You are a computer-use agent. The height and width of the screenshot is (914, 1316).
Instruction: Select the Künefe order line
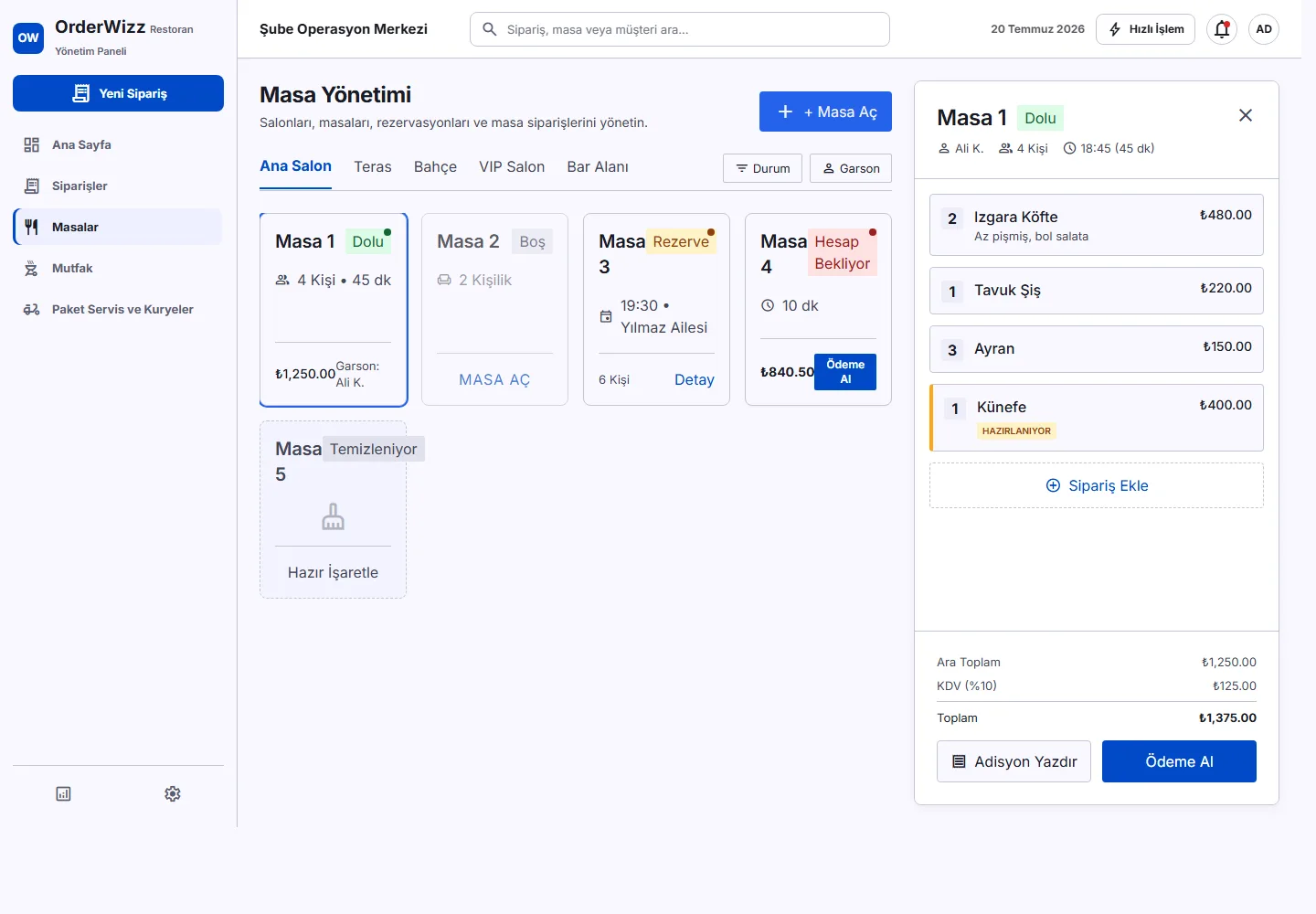[x=1097, y=418]
